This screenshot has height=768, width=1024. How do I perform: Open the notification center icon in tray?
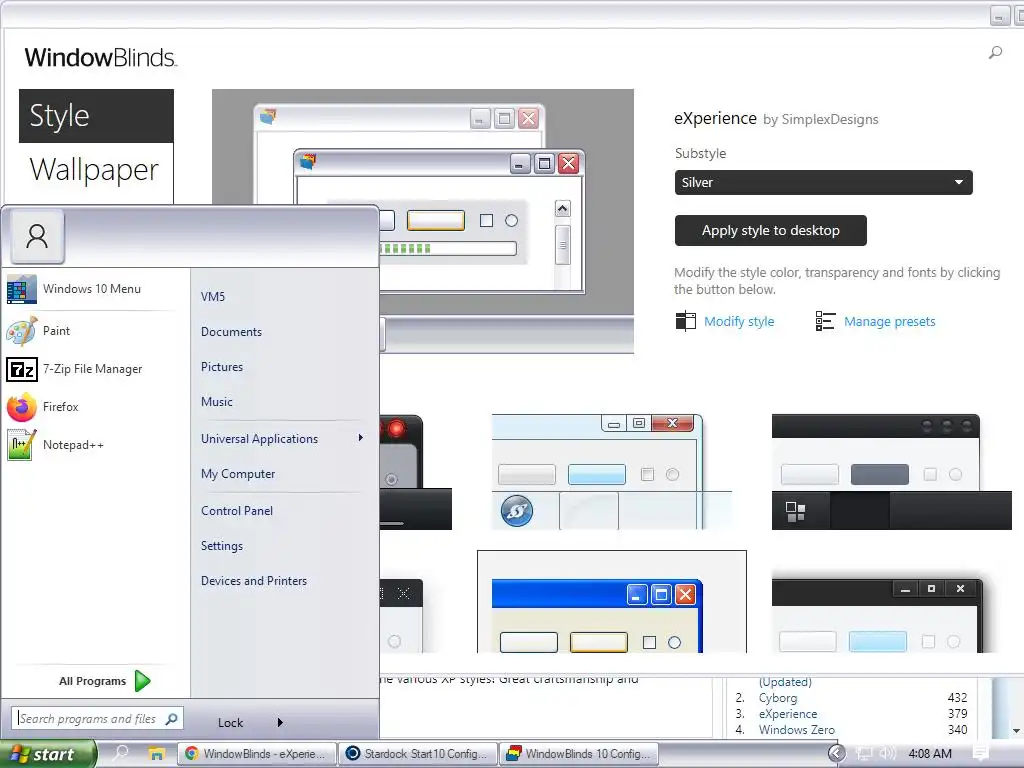(x=980, y=753)
